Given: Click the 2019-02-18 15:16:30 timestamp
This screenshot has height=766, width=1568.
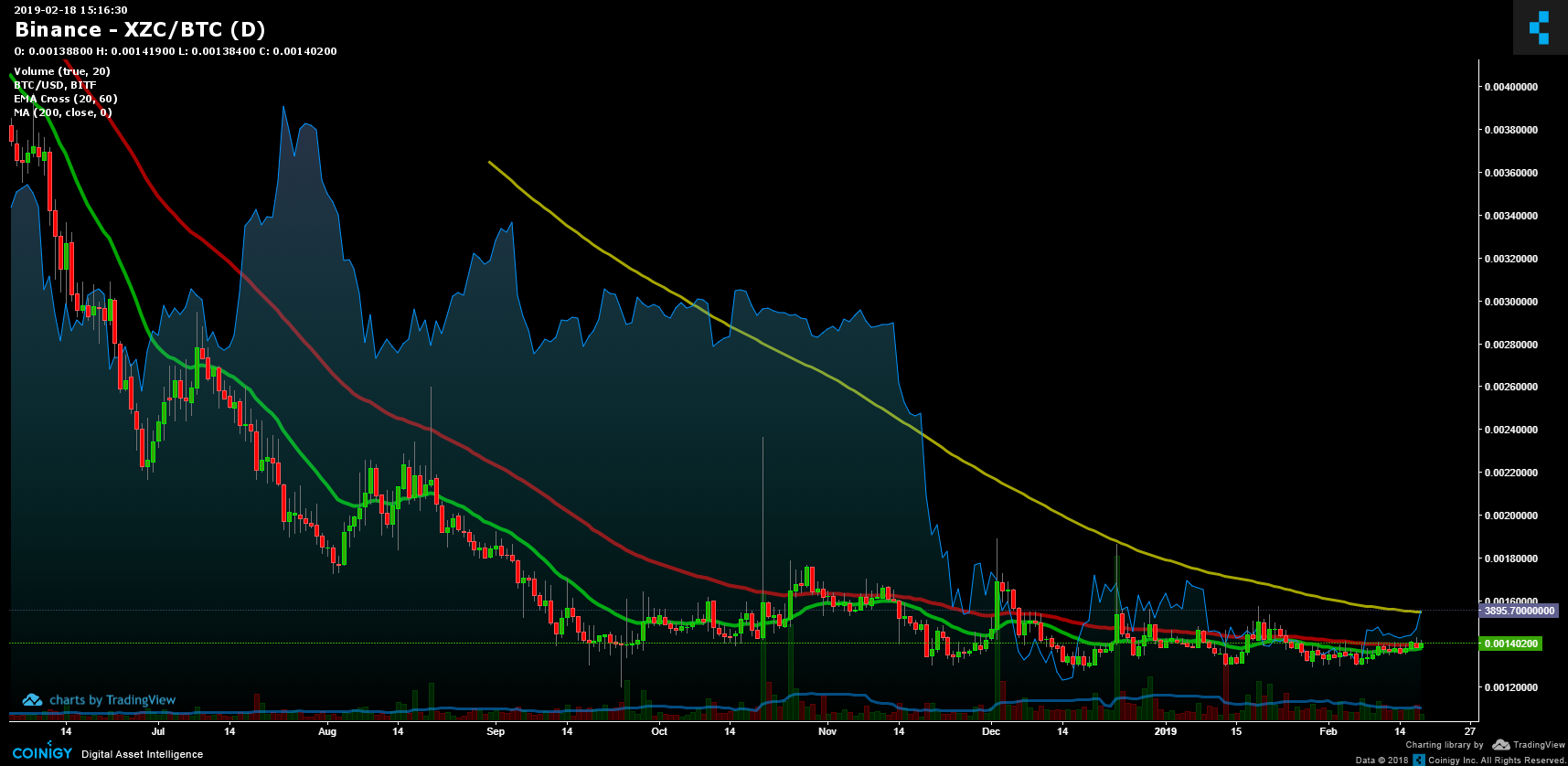Looking at the screenshot, I should click(x=70, y=10).
